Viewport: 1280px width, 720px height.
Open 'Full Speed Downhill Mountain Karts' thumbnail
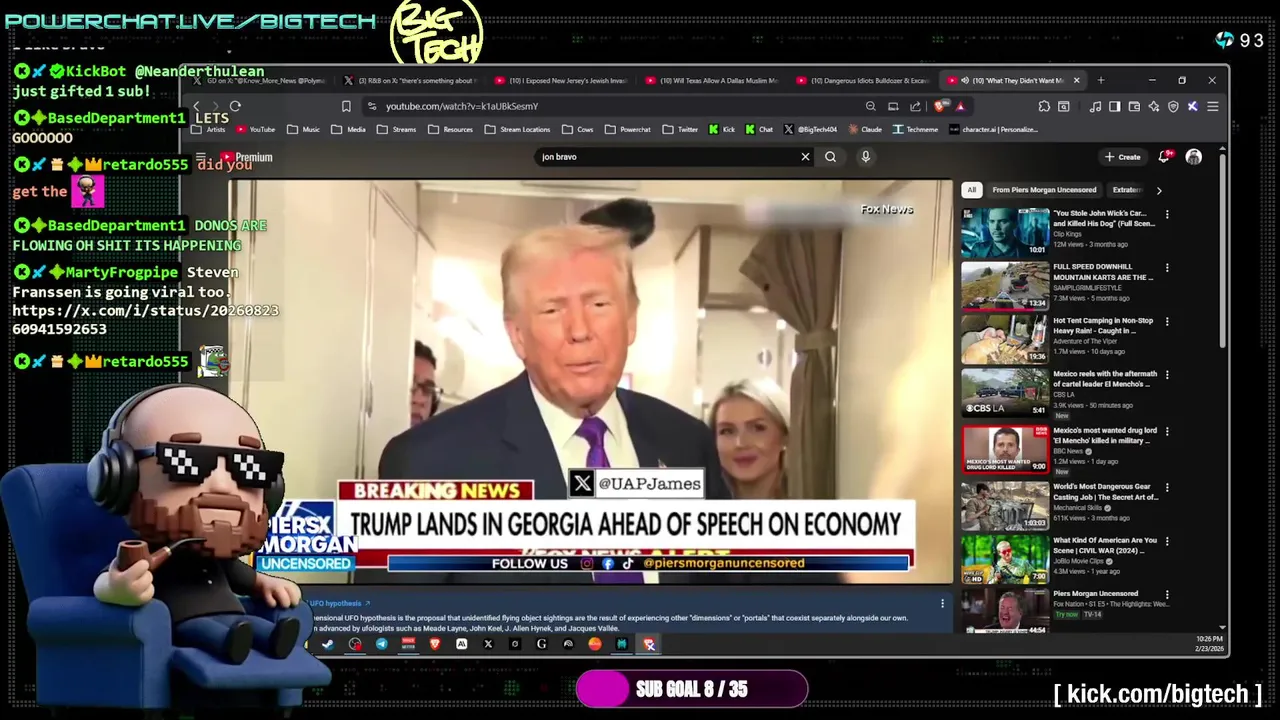pos(1005,286)
